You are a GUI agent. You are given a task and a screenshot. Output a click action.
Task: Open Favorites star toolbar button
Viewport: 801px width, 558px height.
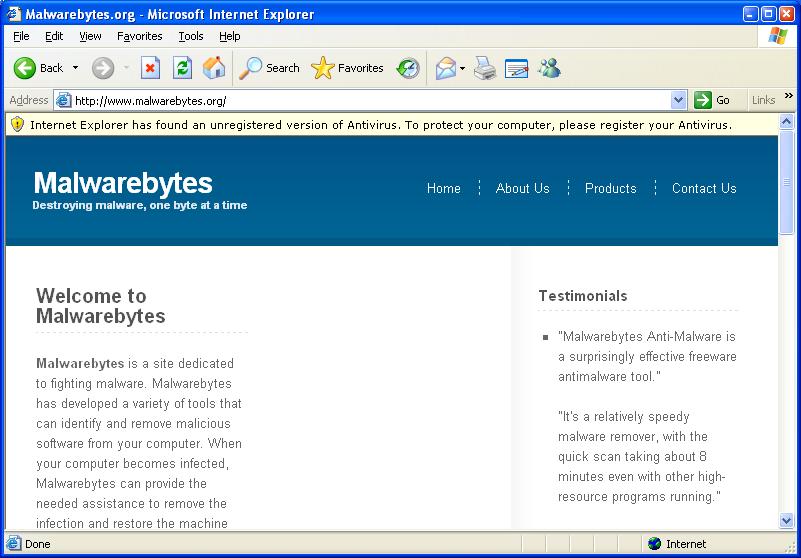[347, 68]
